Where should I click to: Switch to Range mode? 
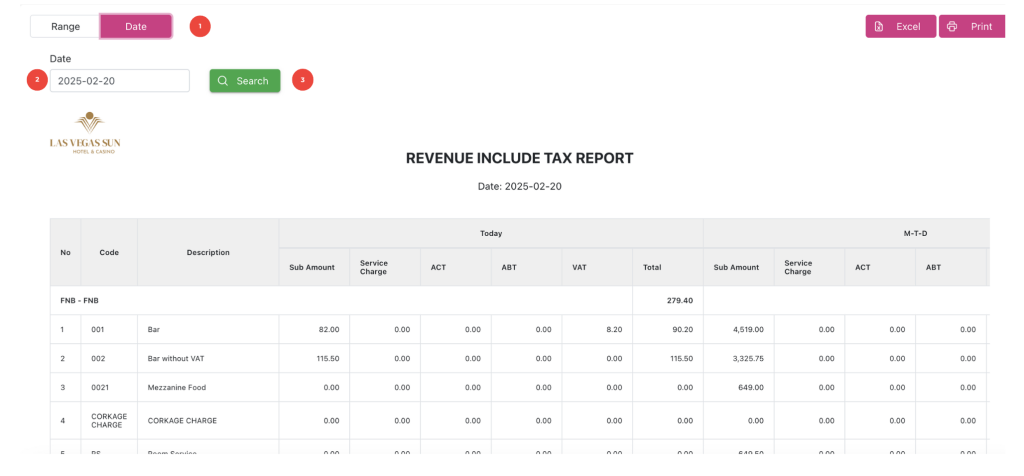[65, 27]
